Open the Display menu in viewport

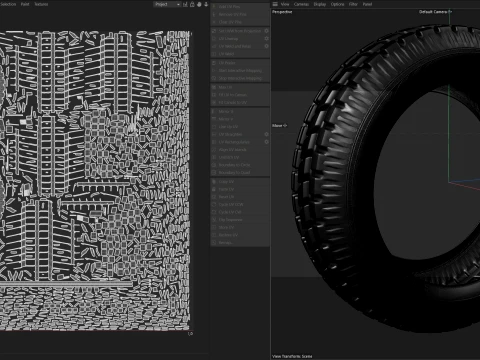tap(320, 4)
